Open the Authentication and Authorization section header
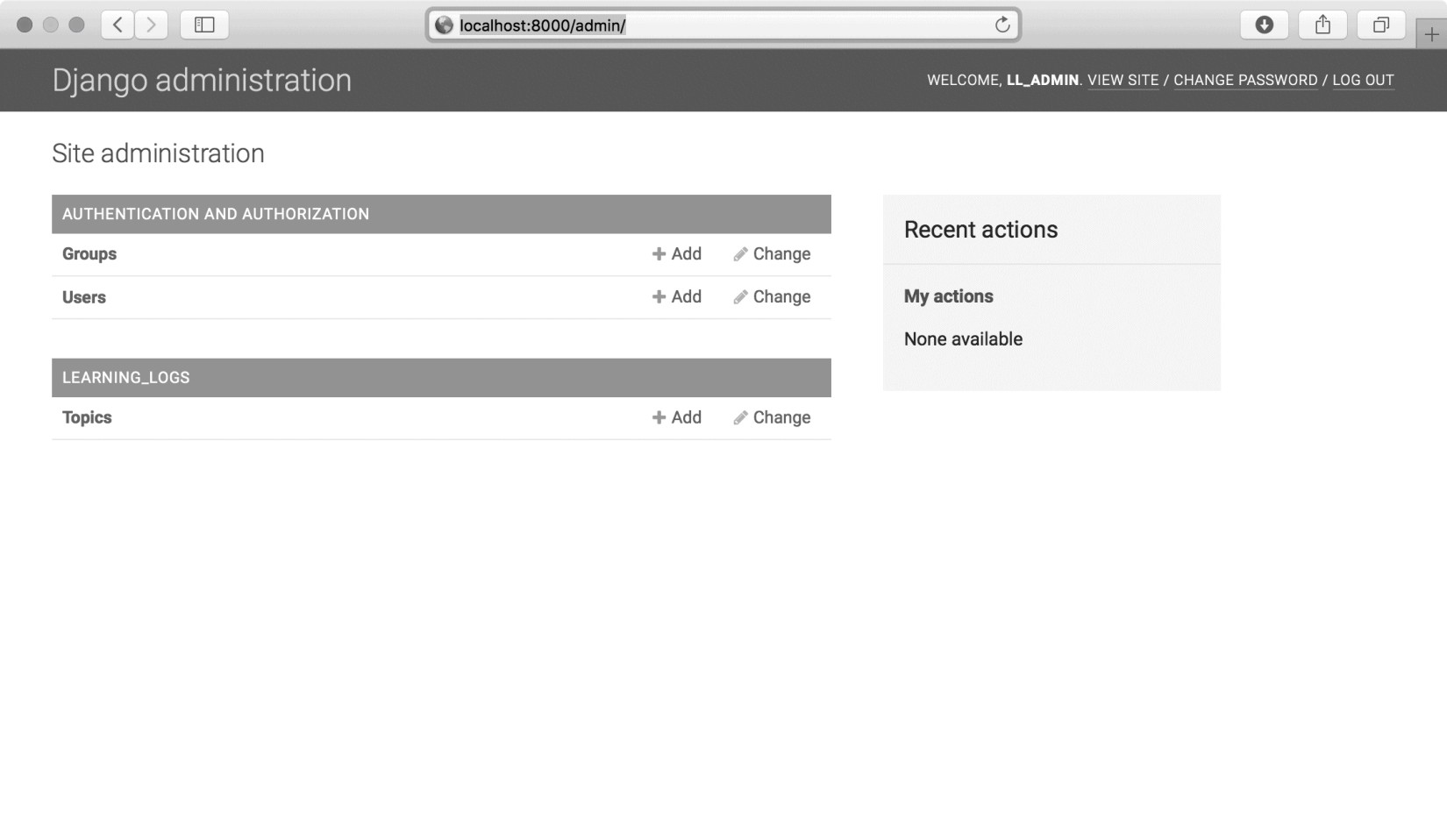The height and width of the screenshot is (840, 1447). click(216, 214)
